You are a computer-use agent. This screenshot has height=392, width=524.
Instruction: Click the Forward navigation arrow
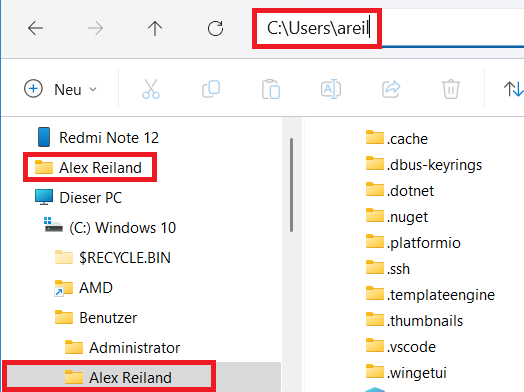(x=95, y=28)
